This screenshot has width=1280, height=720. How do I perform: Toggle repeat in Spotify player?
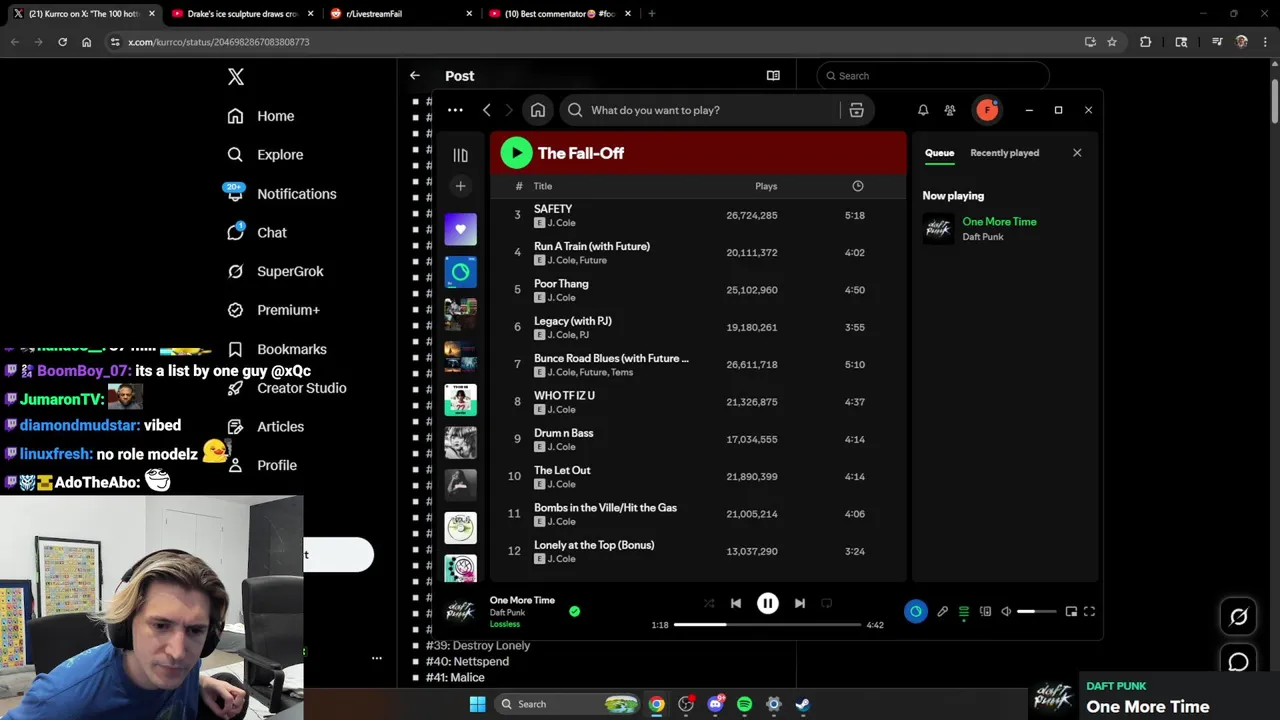pyautogui.click(x=827, y=603)
